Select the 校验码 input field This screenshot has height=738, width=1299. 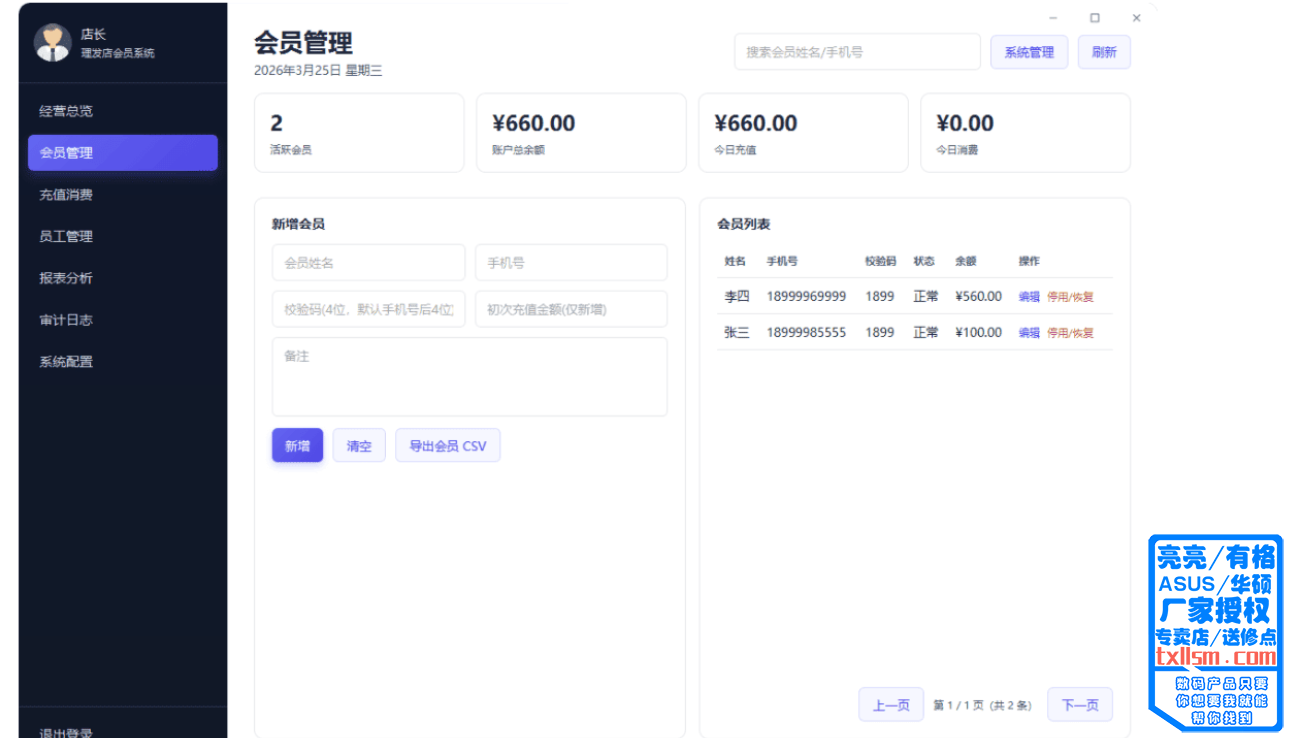[368, 310]
